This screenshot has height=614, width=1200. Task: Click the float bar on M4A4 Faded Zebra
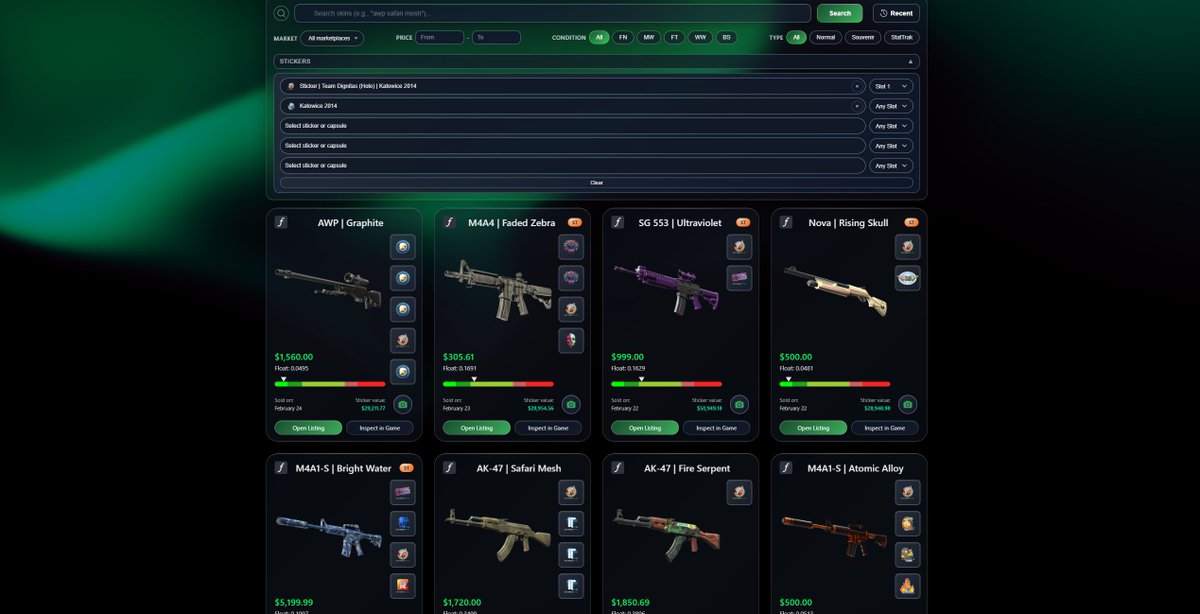498,384
